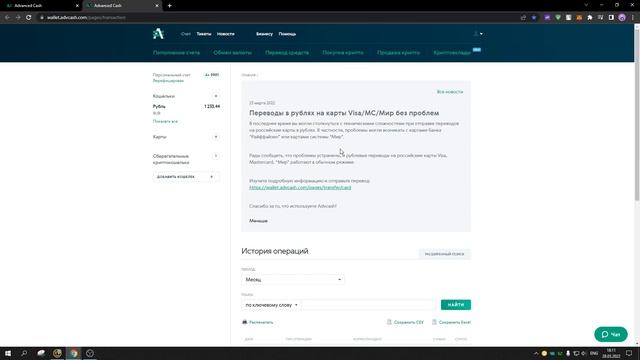
Task: Click Распечатать link
Action: pyautogui.click(x=261, y=322)
